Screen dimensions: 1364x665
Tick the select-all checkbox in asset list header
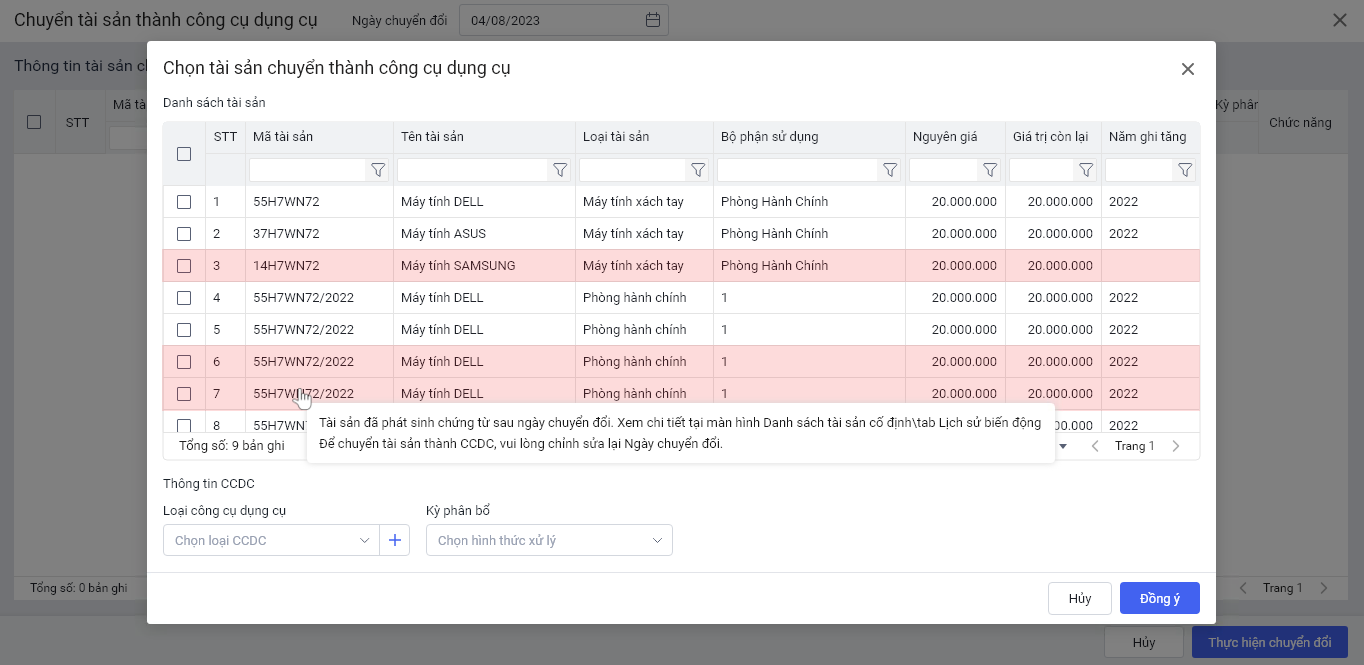tap(184, 154)
